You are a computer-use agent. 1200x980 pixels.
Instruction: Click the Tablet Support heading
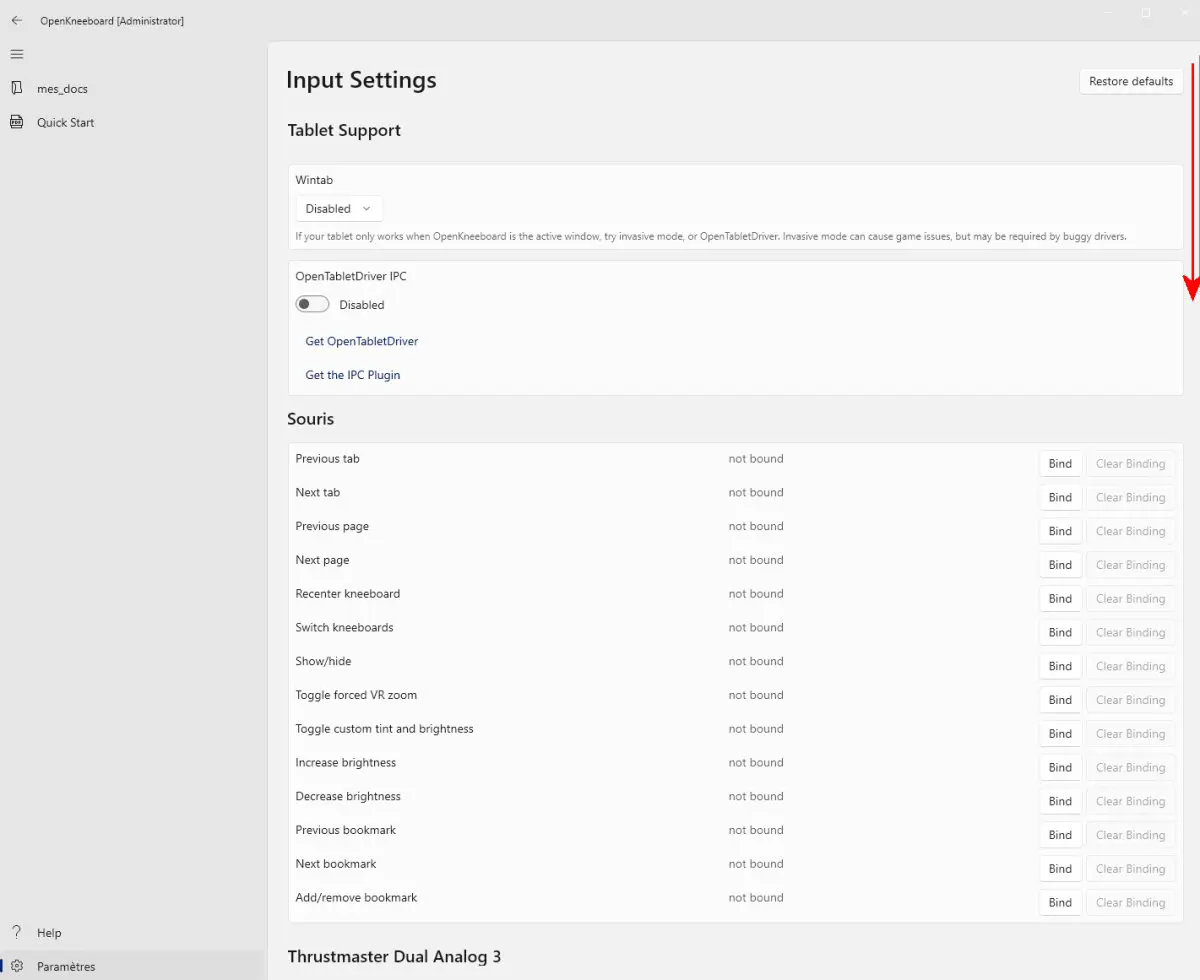(x=344, y=130)
